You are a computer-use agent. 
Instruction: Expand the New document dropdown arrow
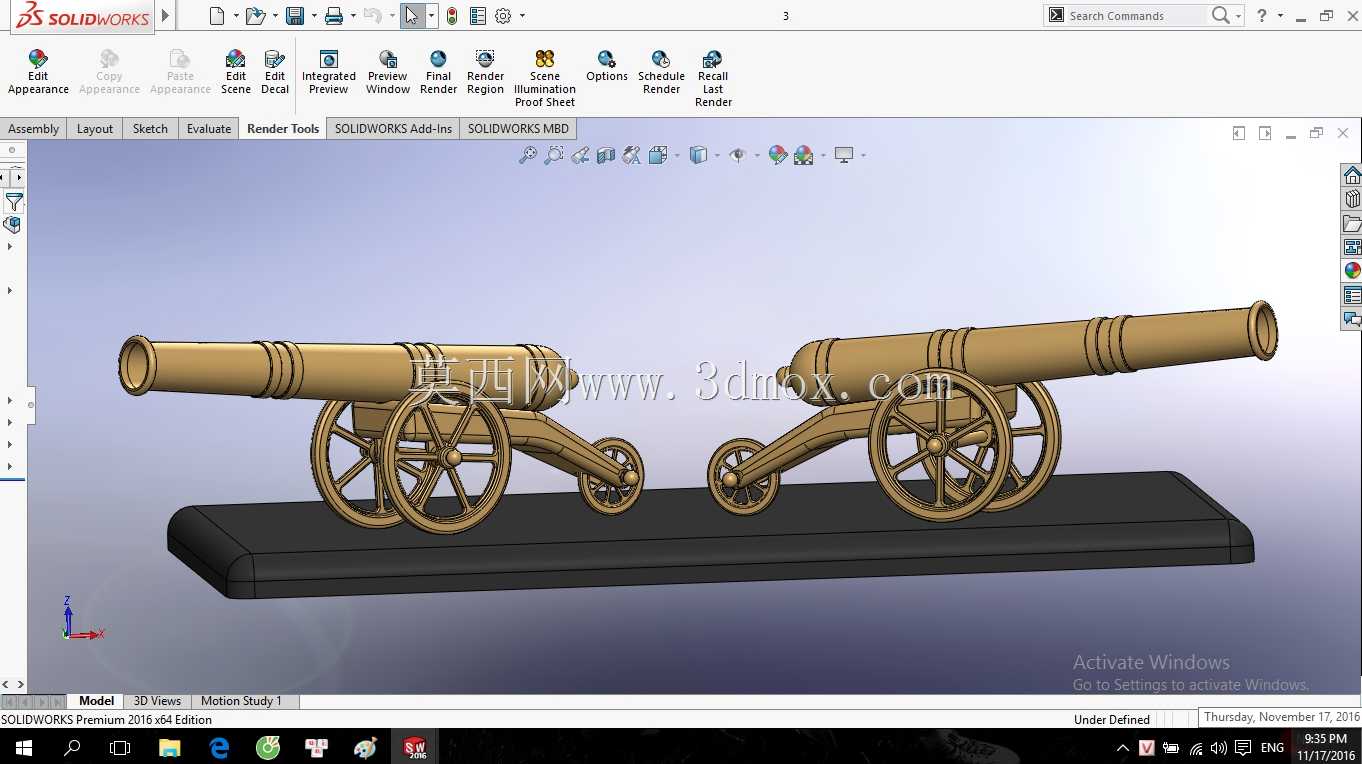click(236, 16)
